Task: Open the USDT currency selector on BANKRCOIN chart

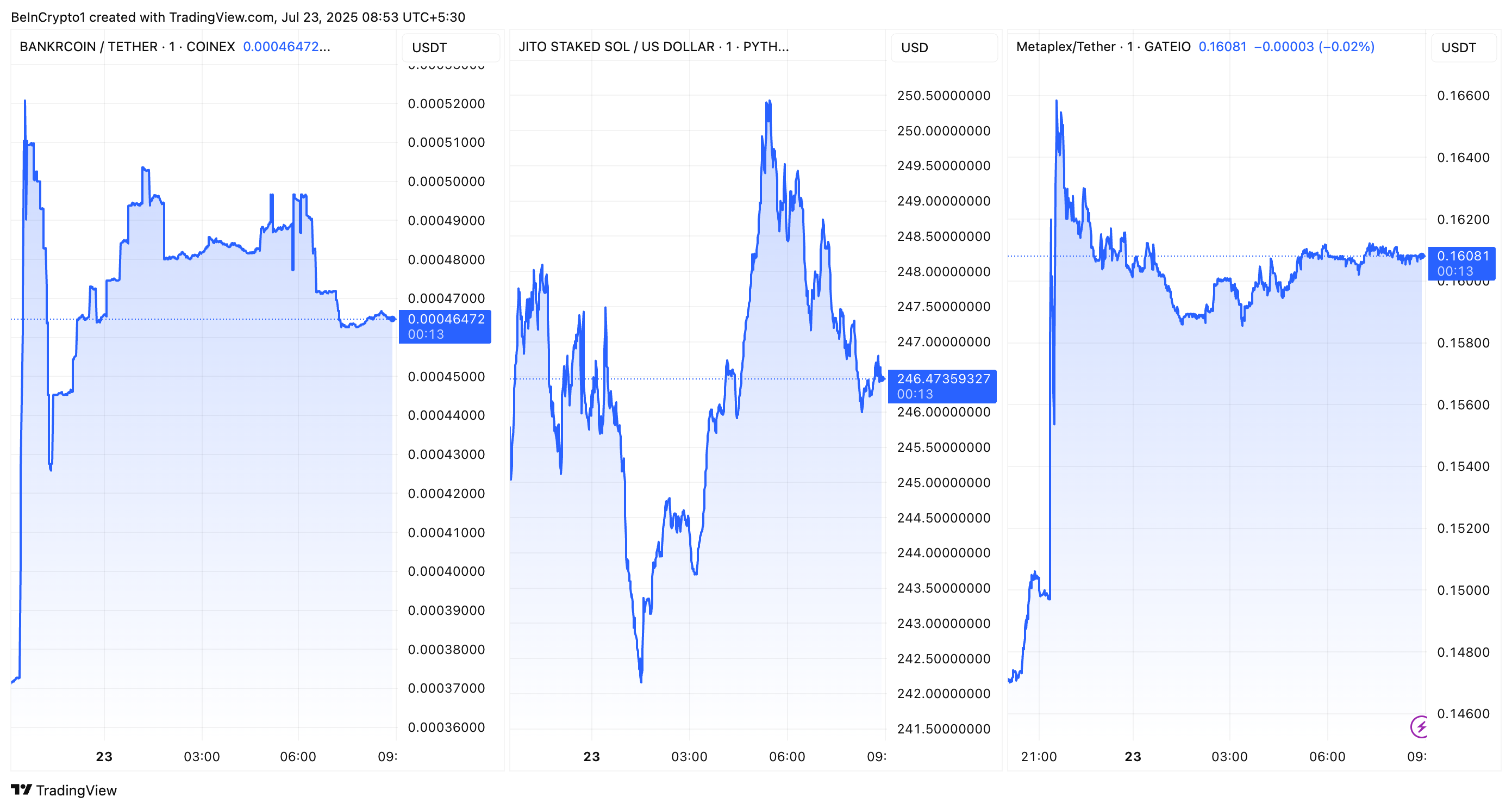Action: [x=450, y=47]
